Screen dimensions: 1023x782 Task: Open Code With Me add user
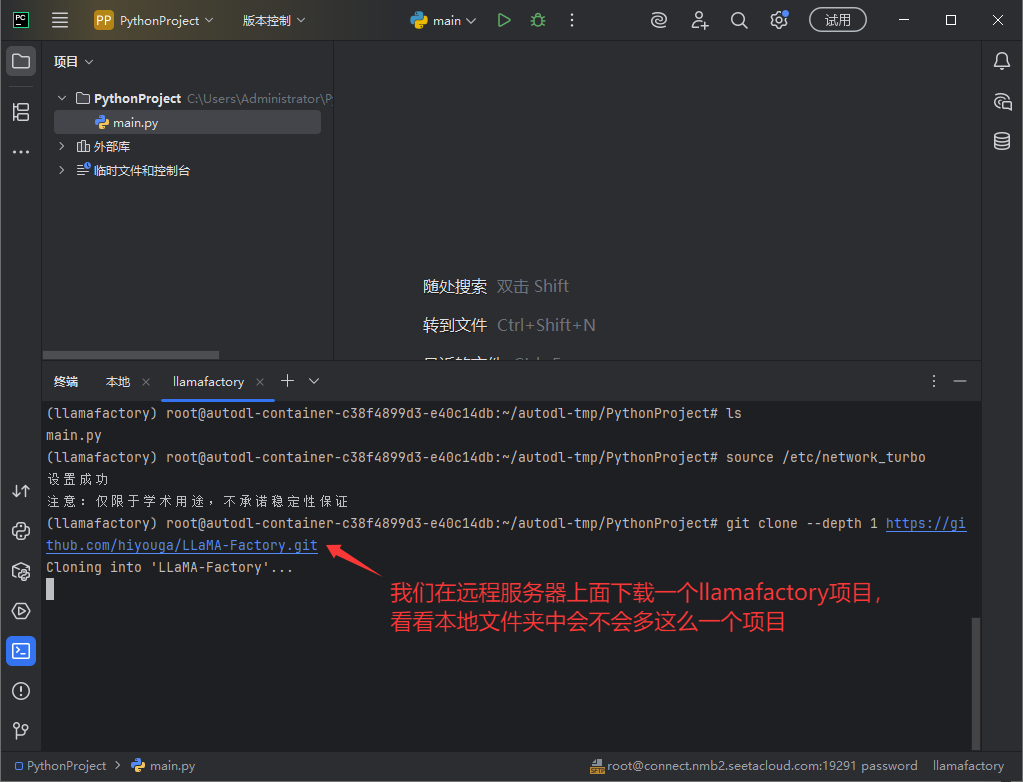(699, 20)
